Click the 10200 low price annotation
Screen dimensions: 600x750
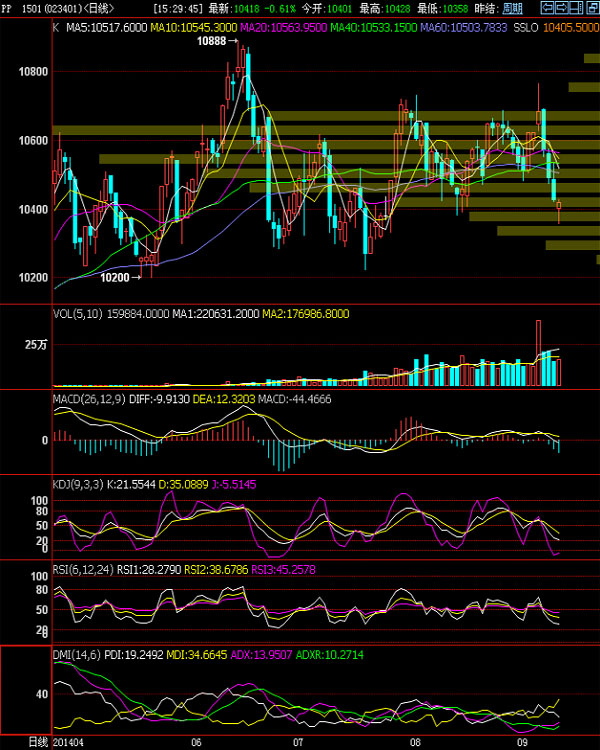[x=120, y=277]
